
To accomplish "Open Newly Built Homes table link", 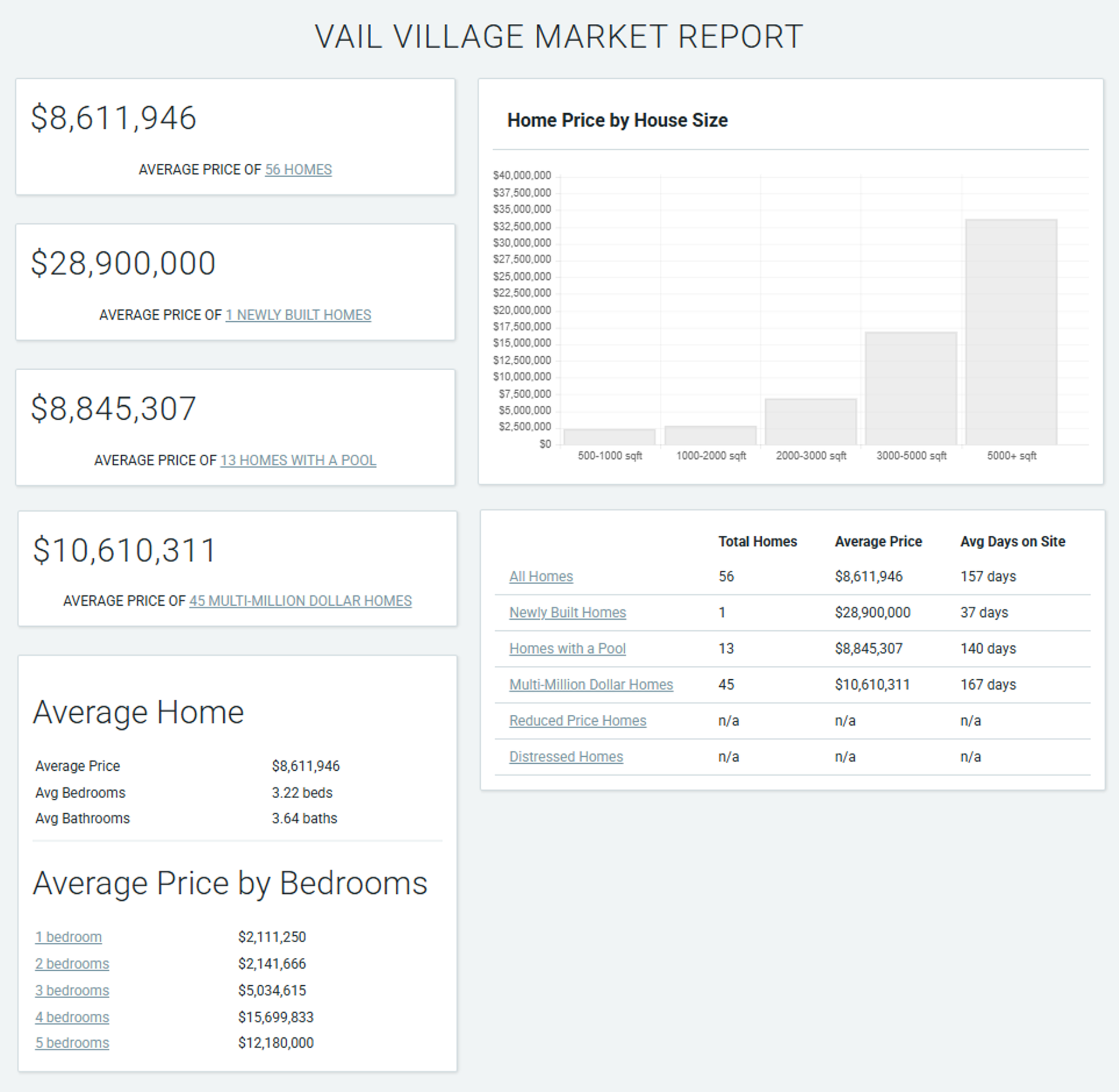I will click(x=567, y=613).
